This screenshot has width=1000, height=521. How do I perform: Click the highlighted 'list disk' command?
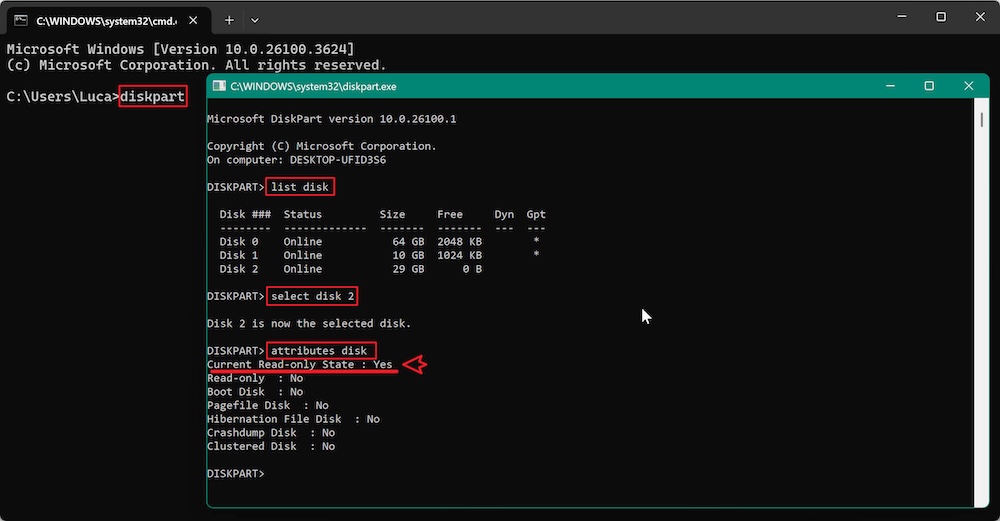[301, 187]
